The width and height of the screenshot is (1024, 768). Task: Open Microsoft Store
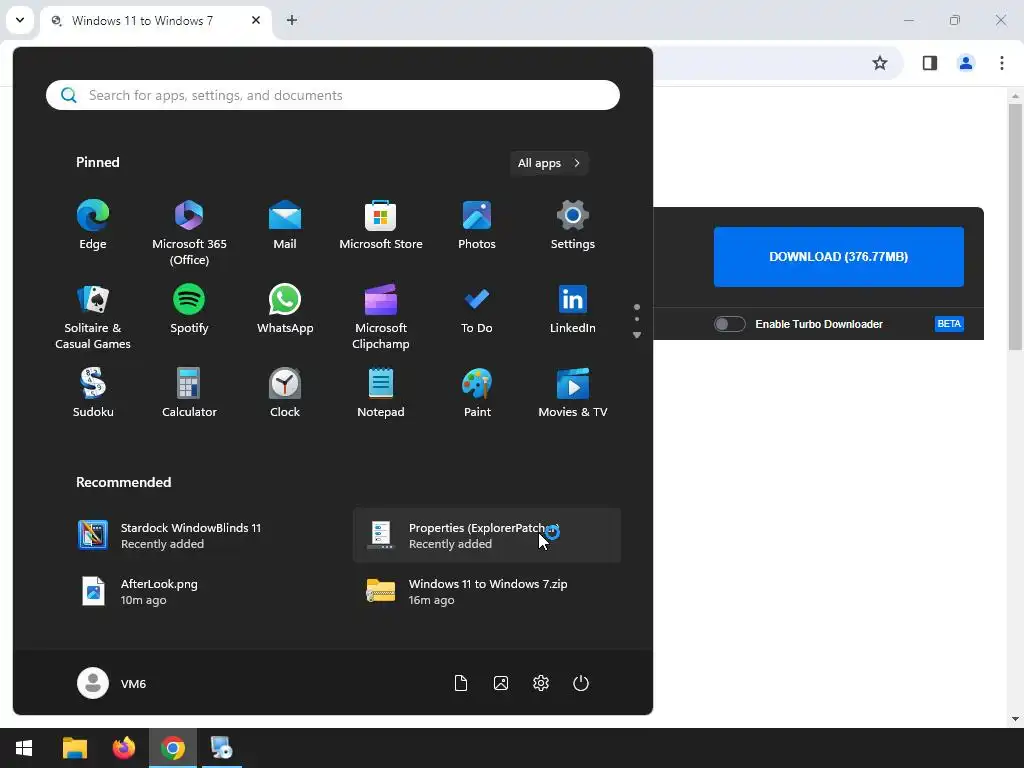click(x=381, y=225)
